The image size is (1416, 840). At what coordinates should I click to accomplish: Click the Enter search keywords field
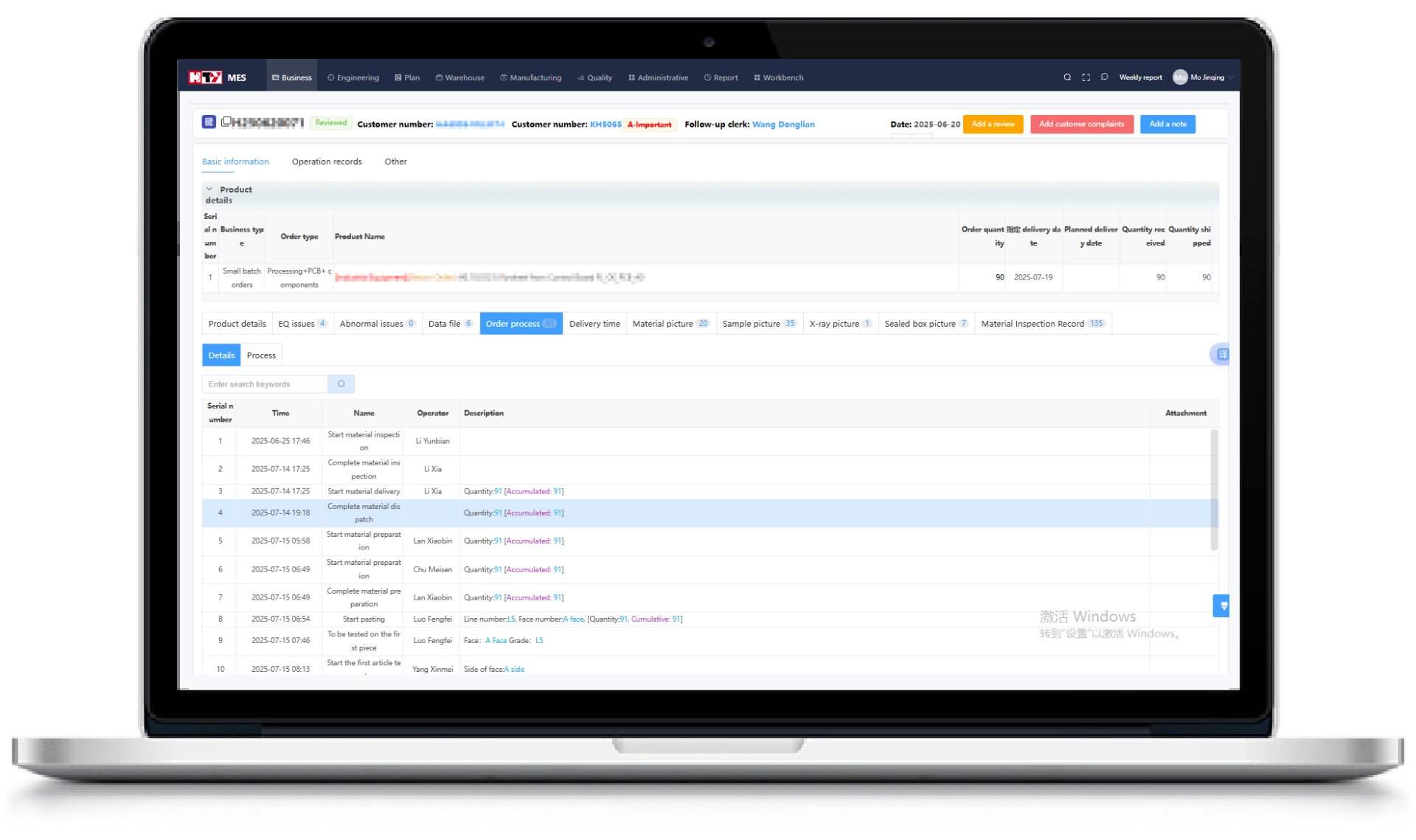pos(265,384)
